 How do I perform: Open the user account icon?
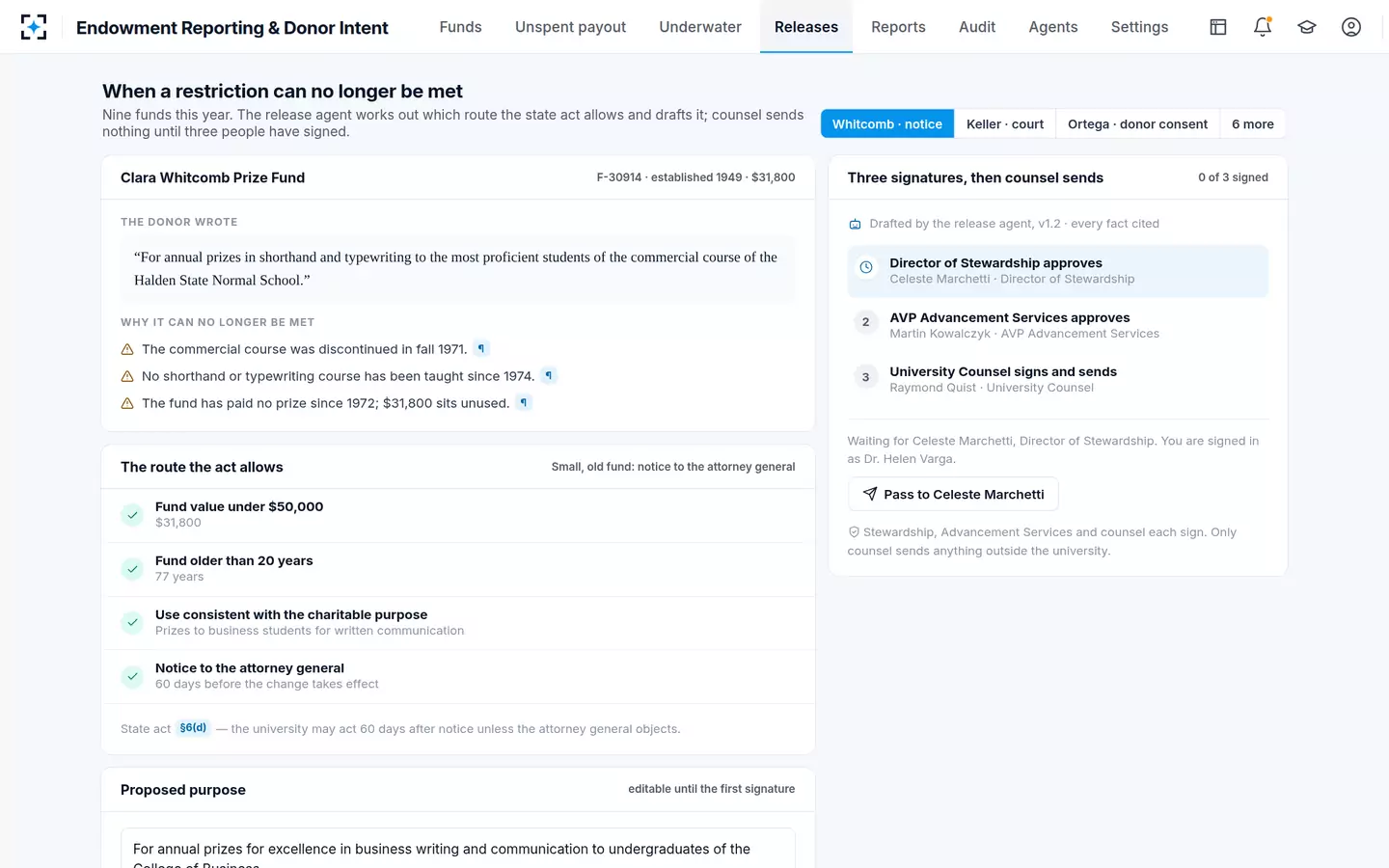point(1351,27)
